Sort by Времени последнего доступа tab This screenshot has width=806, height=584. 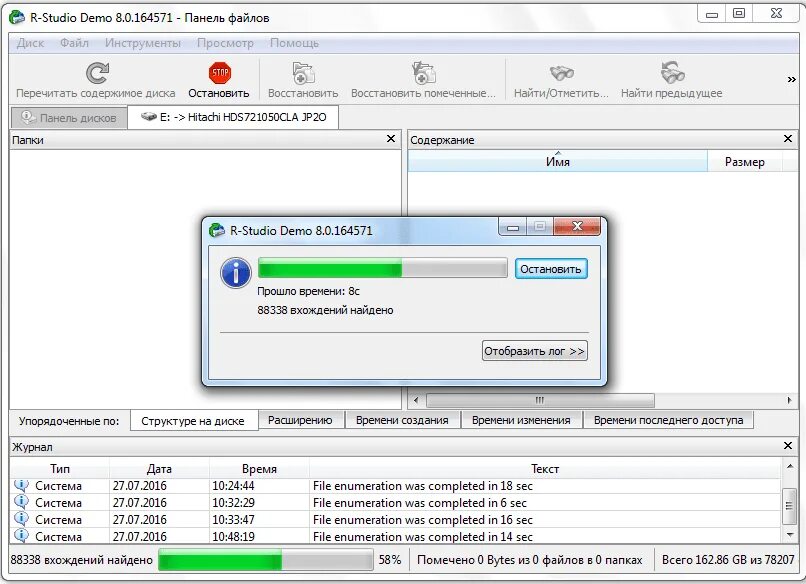[x=668, y=420]
